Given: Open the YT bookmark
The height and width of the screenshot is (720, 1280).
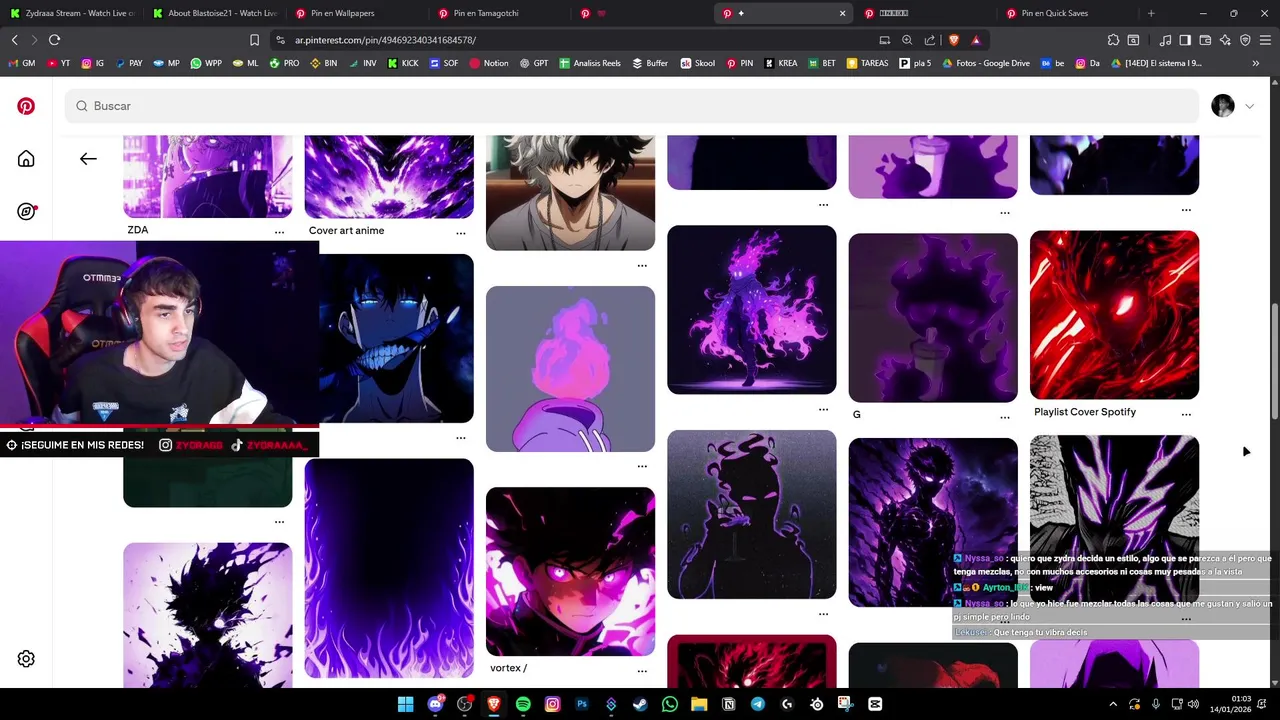Looking at the screenshot, I should (x=58, y=63).
